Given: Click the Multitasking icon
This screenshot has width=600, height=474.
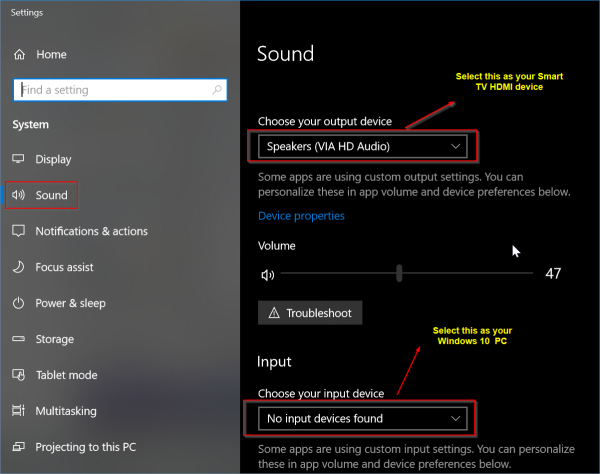Looking at the screenshot, I should (x=18, y=410).
